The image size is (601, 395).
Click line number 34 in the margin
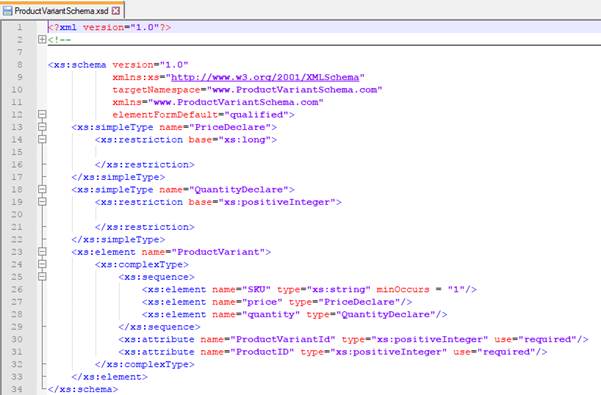point(16,389)
